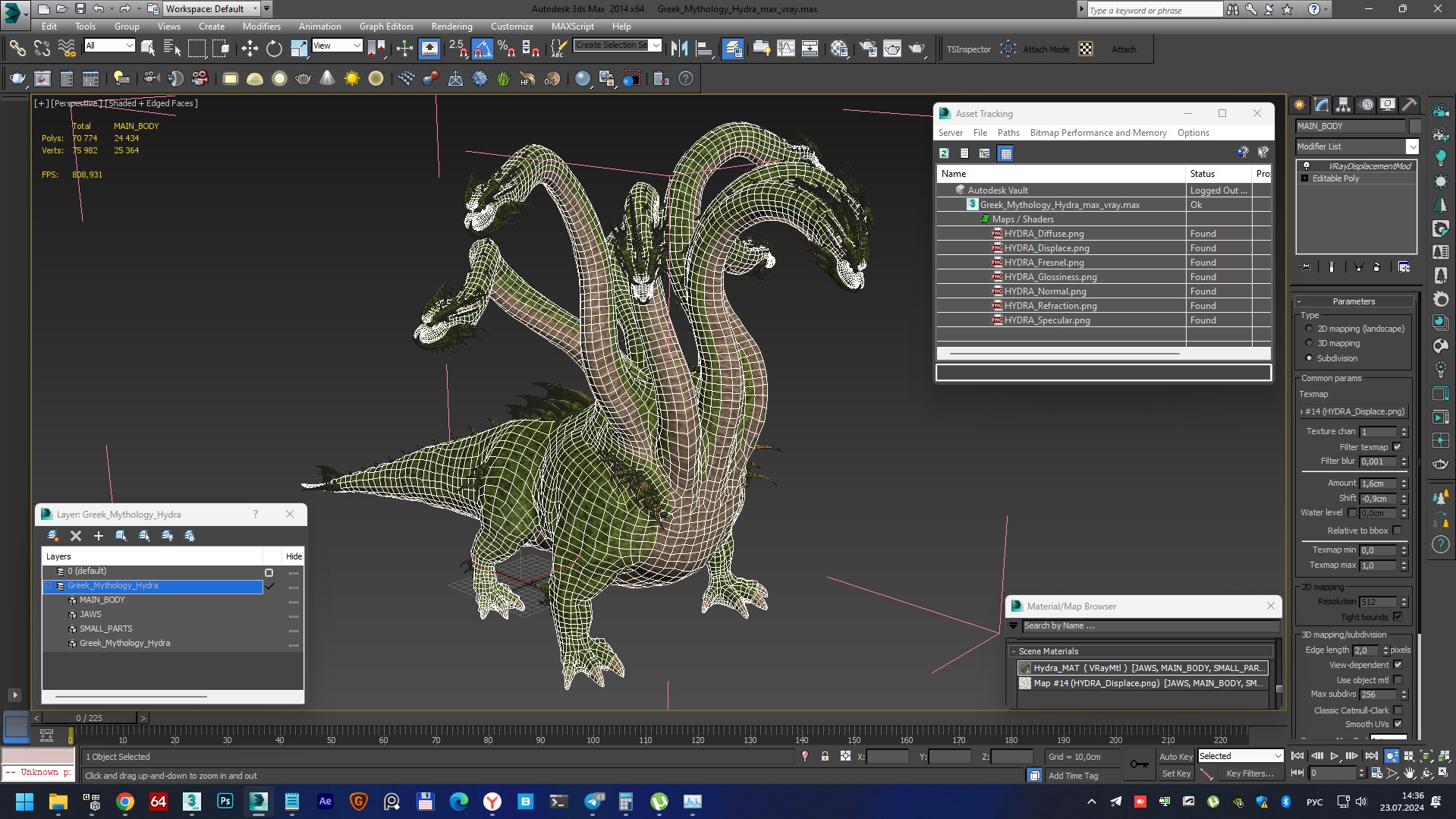Toggle View-dependent checkbox

coord(1398,665)
